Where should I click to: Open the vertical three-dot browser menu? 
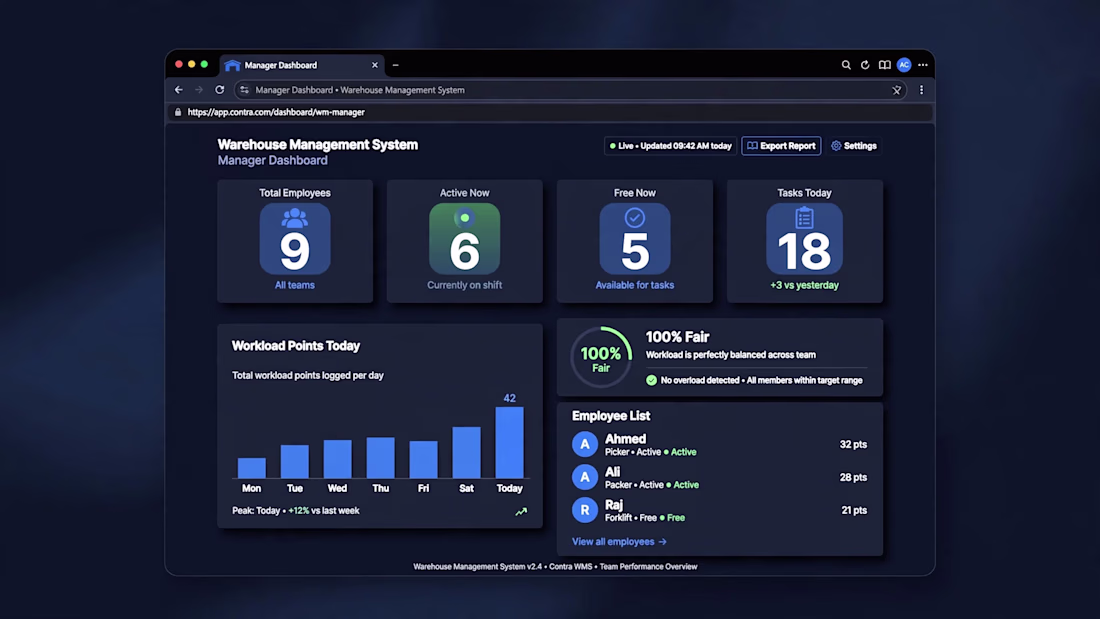click(x=922, y=90)
